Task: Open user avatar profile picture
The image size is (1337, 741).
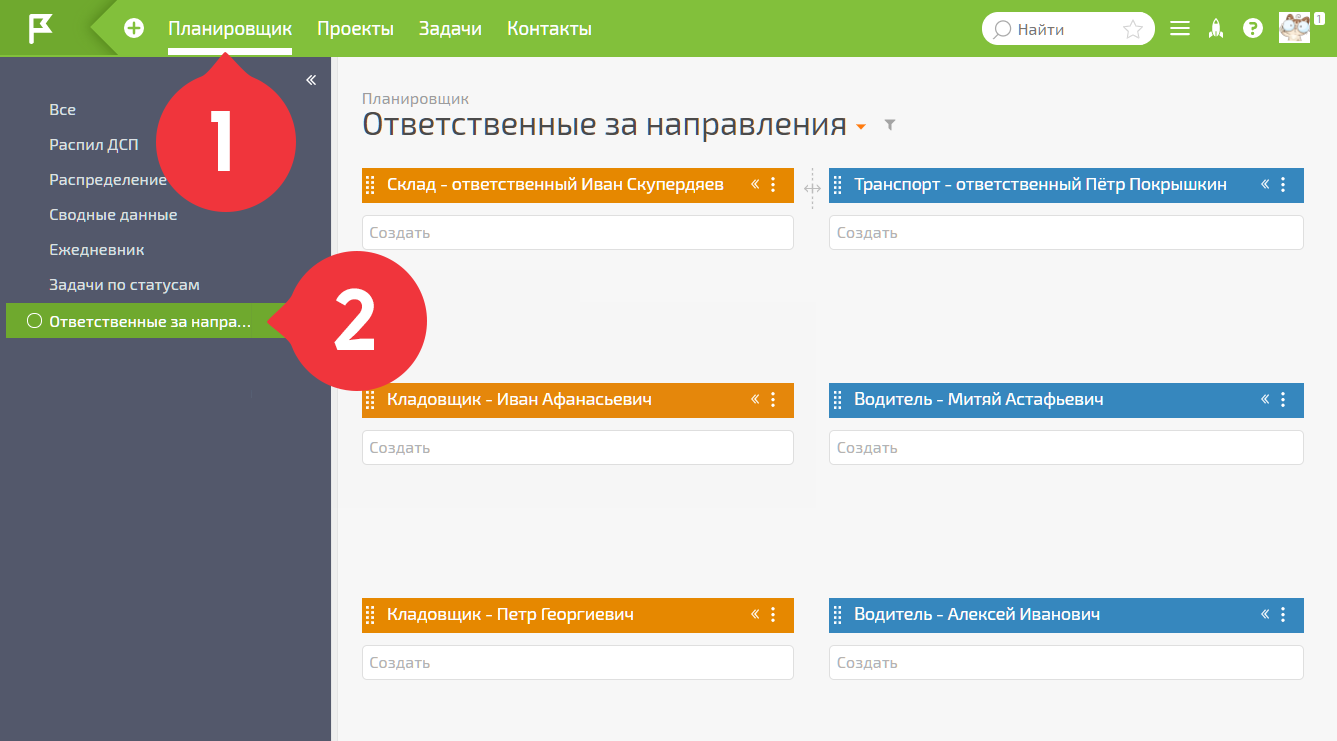Action: tap(1294, 28)
